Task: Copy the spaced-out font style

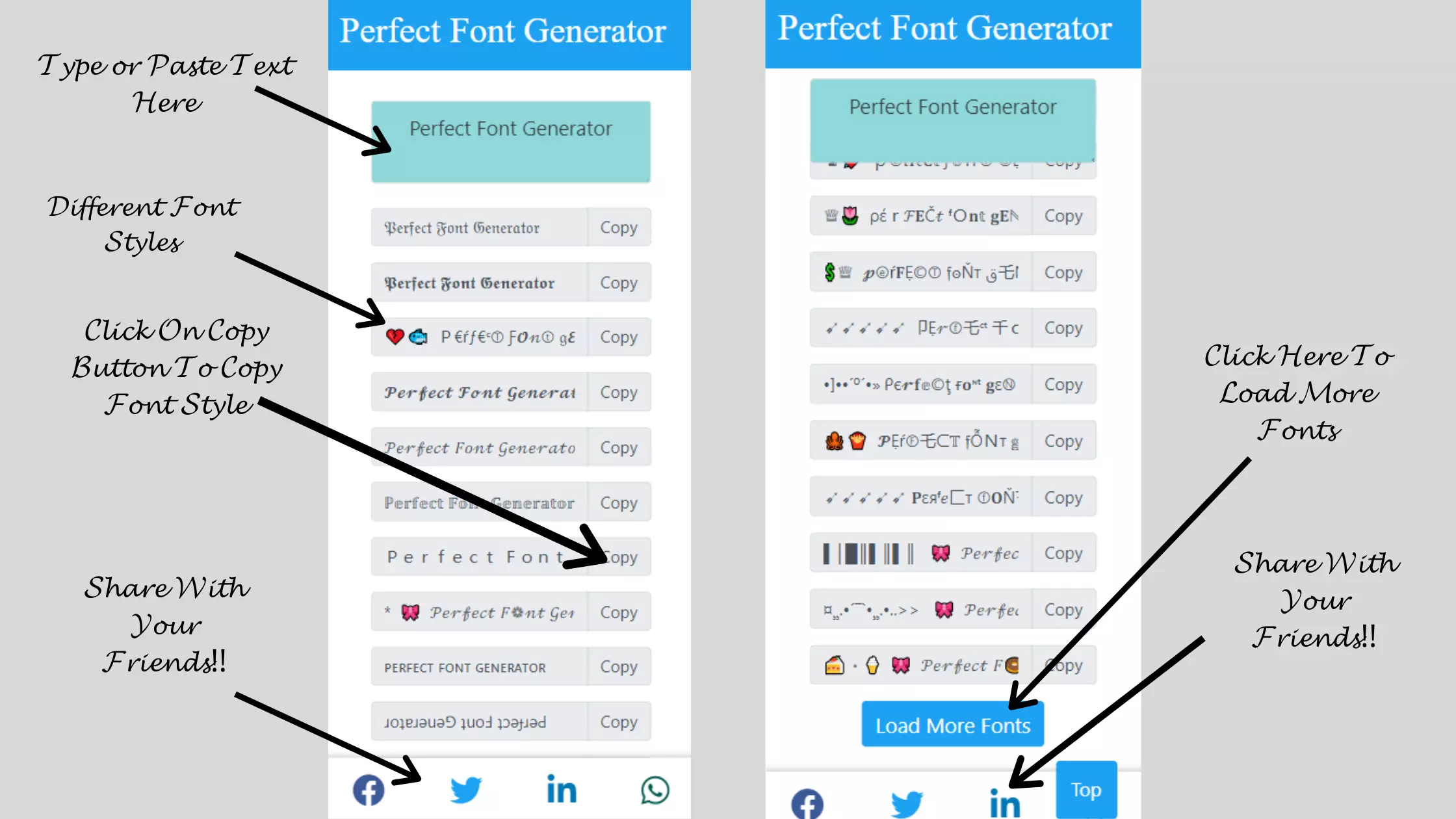Action: (619, 557)
